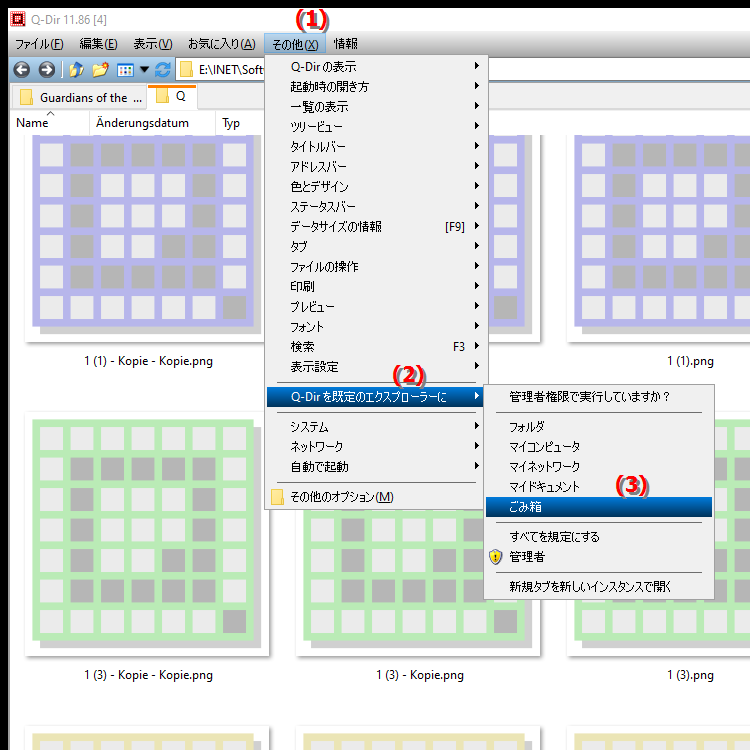Expand タイトルバー submenu
Viewport: 750px width, 750px height.
pos(377,146)
